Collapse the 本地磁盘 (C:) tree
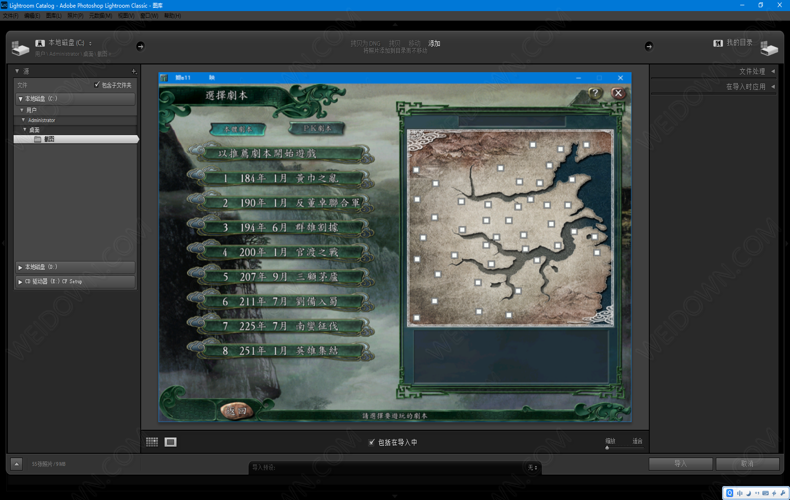 pos(20,99)
